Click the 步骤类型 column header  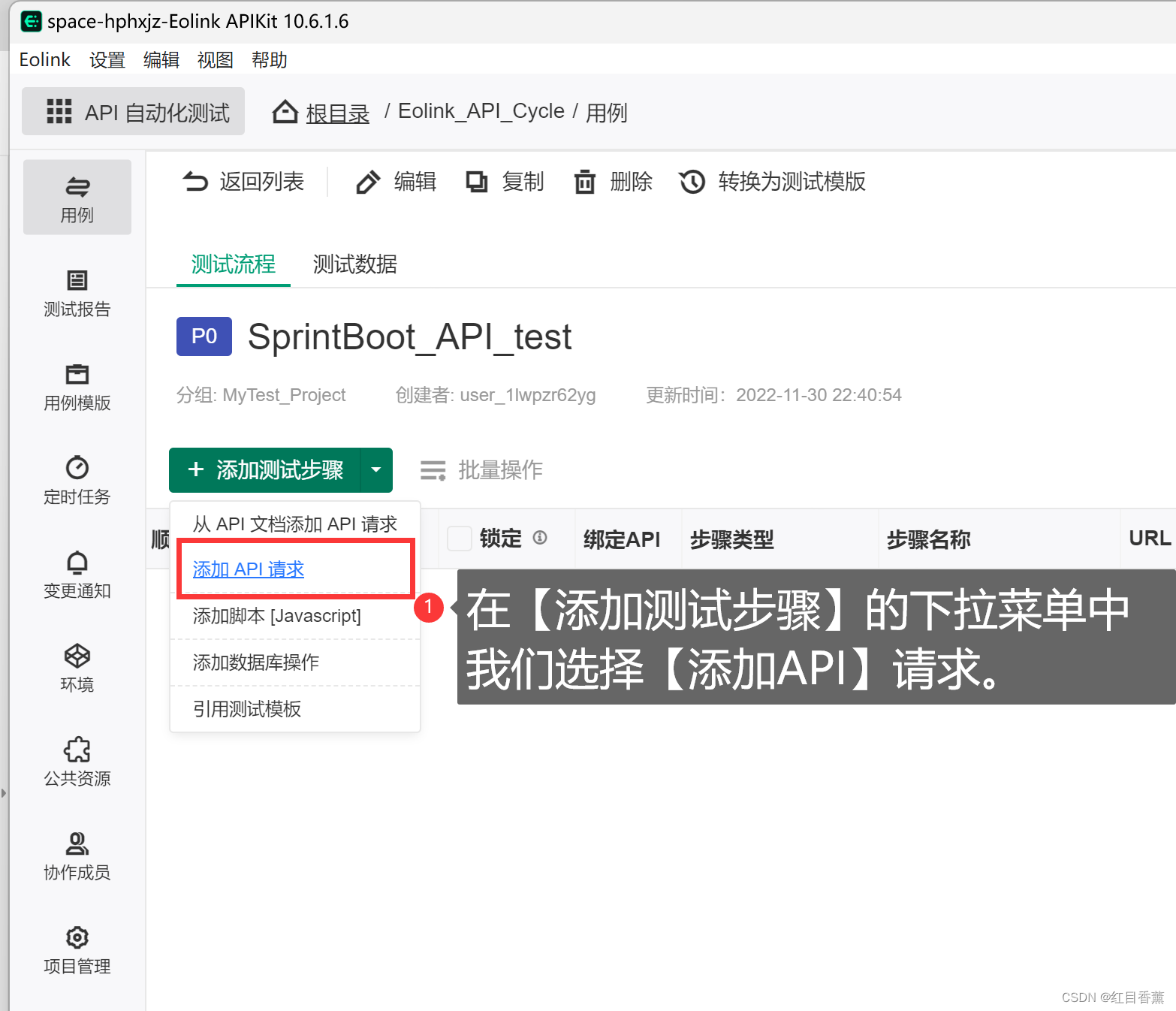732,539
